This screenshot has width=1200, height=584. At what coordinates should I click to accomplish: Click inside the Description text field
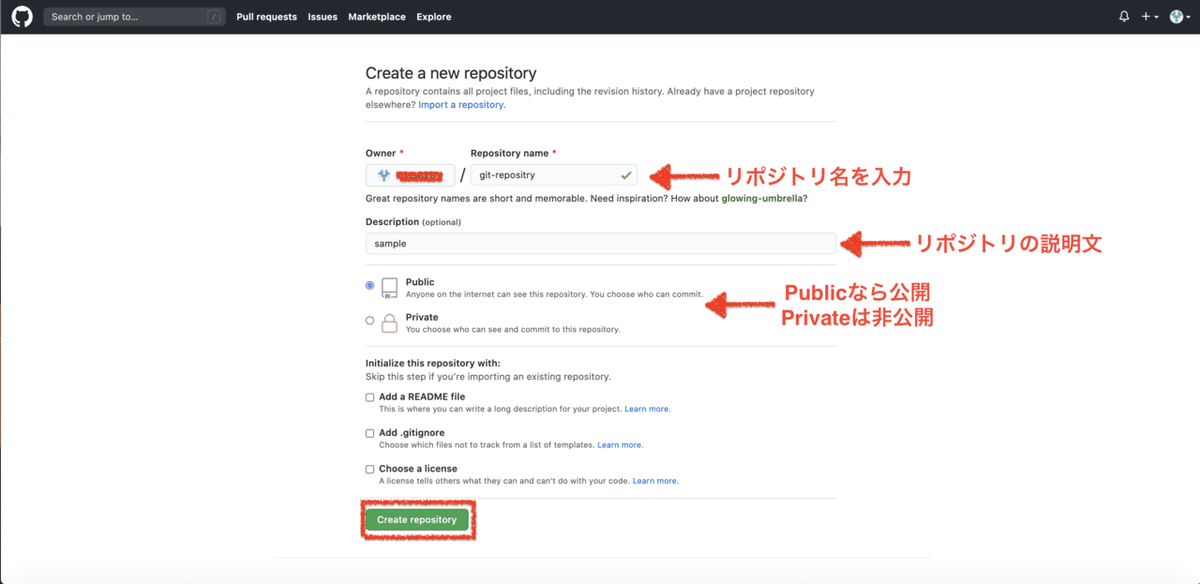tap(600, 243)
